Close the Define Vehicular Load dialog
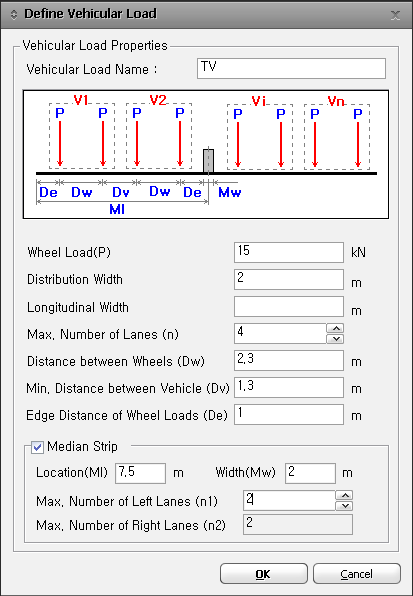413x596 pixels. pyautogui.click(x=396, y=15)
